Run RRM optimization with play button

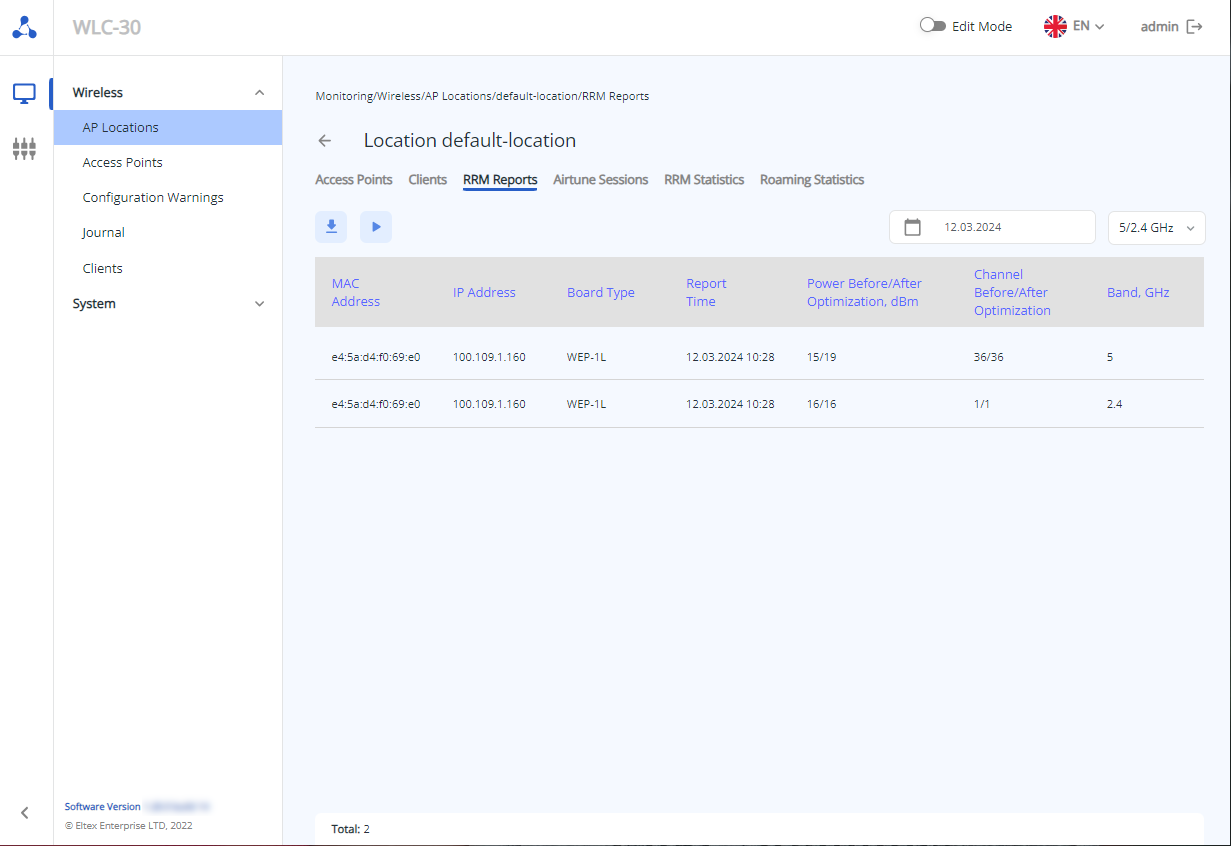tap(376, 227)
